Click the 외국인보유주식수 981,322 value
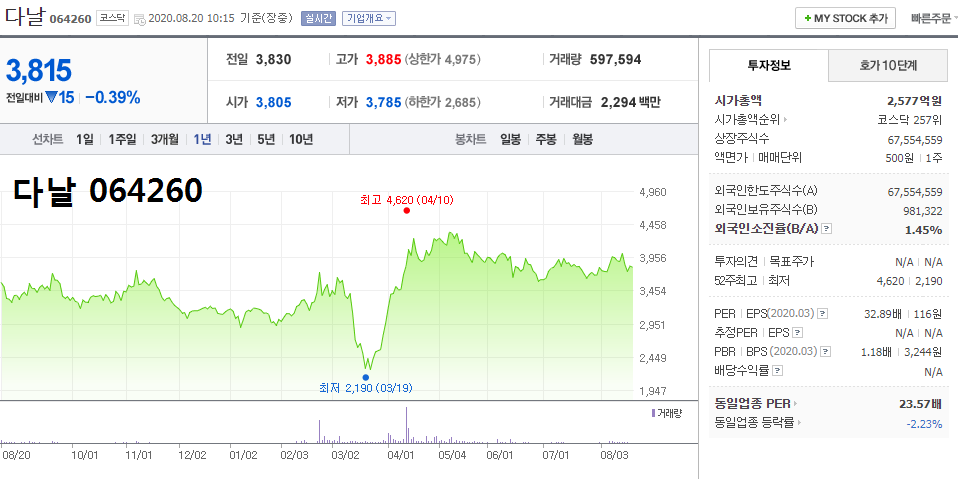The width and height of the screenshot is (958, 479). point(923,210)
